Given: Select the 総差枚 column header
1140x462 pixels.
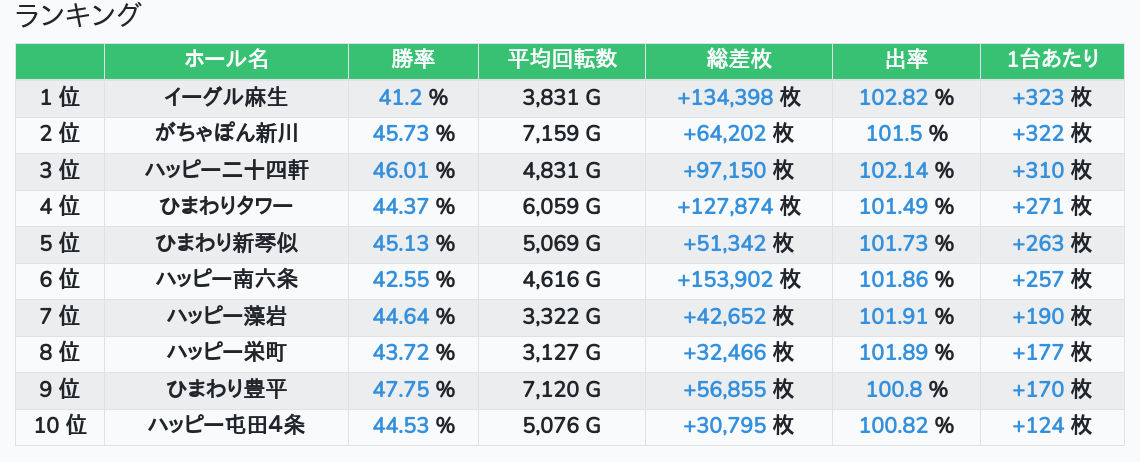Looking at the screenshot, I should (x=738, y=60).
